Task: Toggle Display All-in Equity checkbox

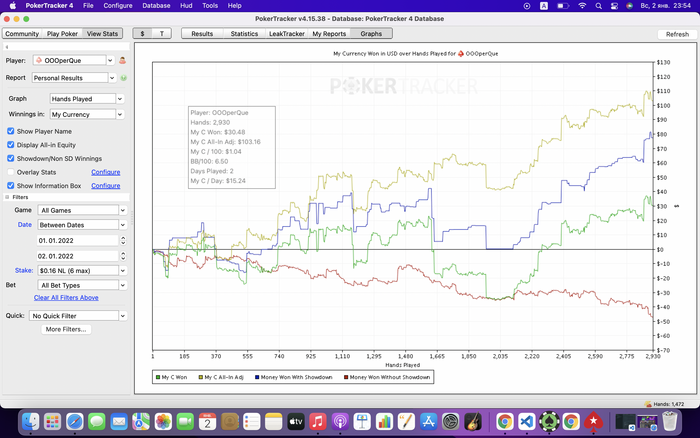Action: click(x=11, y=145)
